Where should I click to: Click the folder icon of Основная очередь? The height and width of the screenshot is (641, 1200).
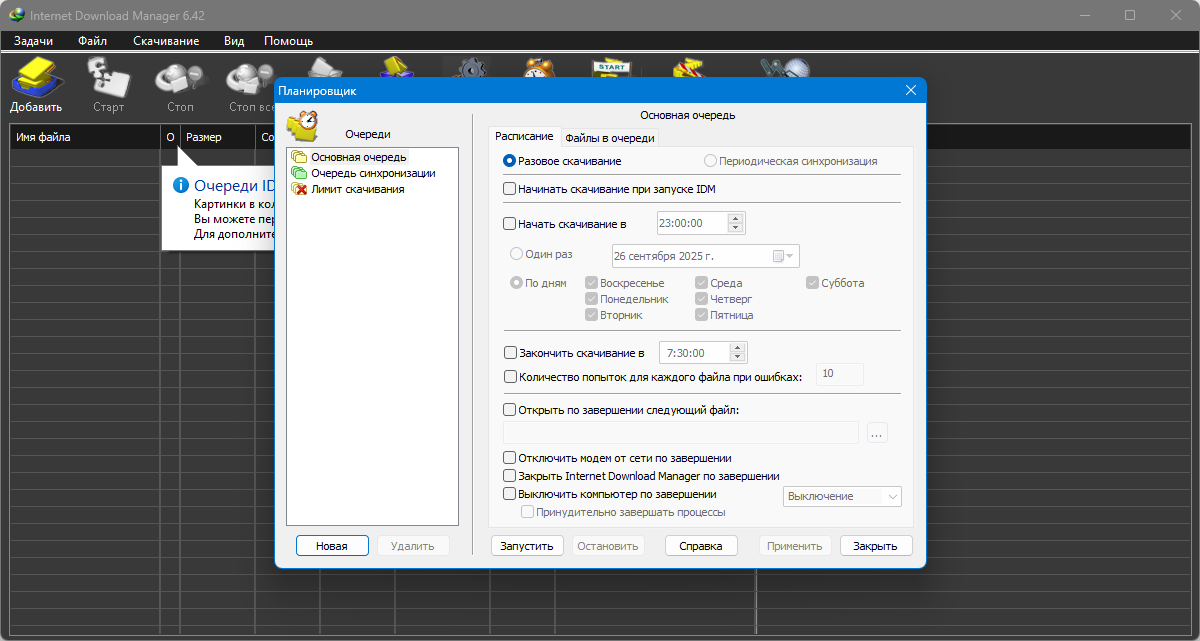(x=299, y=157)
